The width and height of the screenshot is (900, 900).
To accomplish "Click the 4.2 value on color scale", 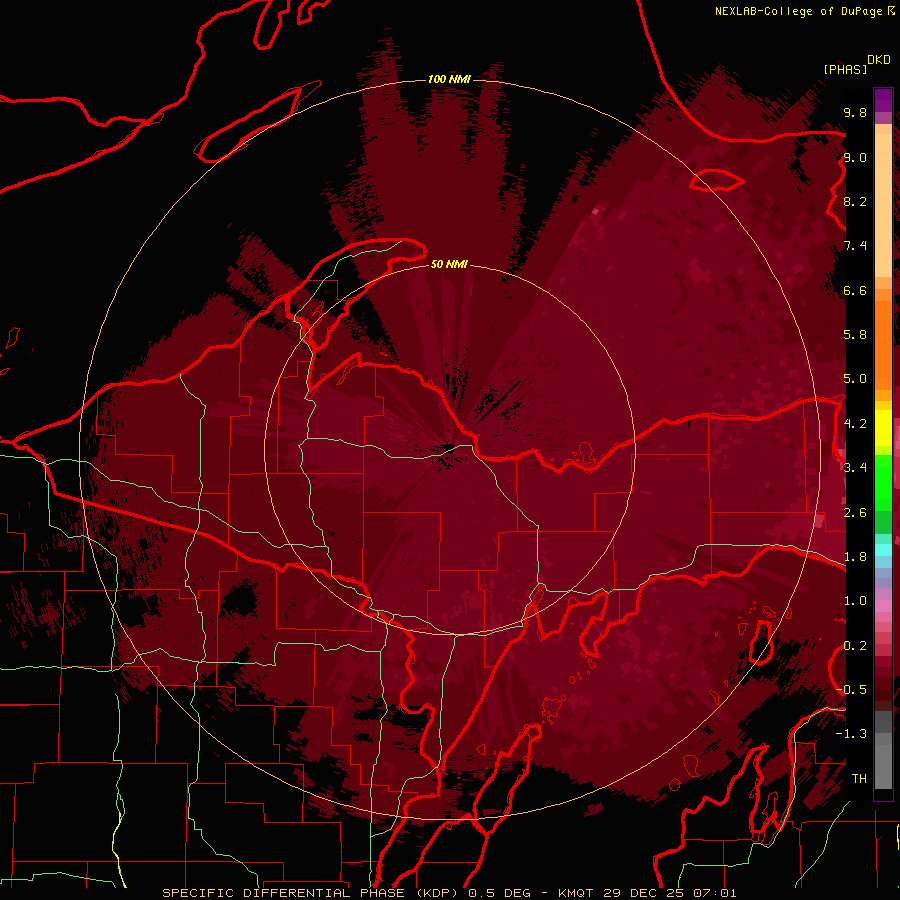I will coord(855,424).
